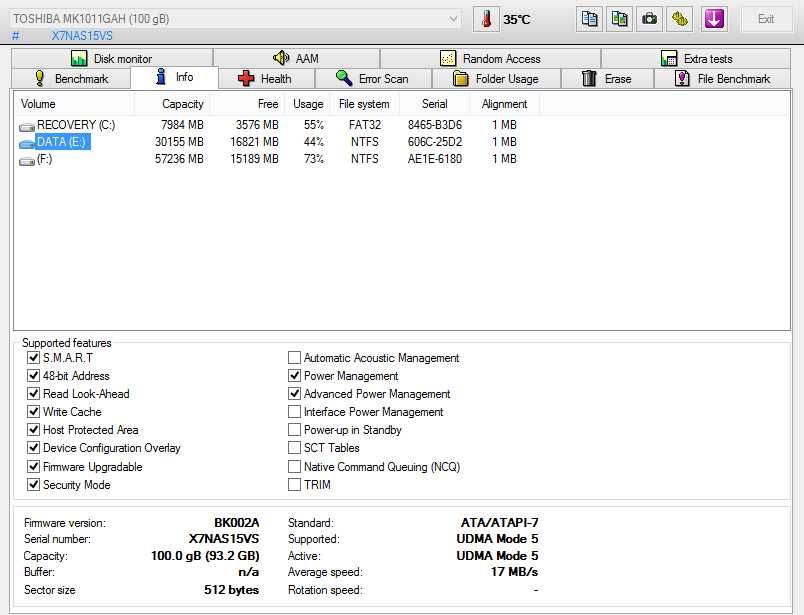Toggle Automatic Acoustic Management checkbox
Screen dimensions: 804x615
click(x=294, y=358)
